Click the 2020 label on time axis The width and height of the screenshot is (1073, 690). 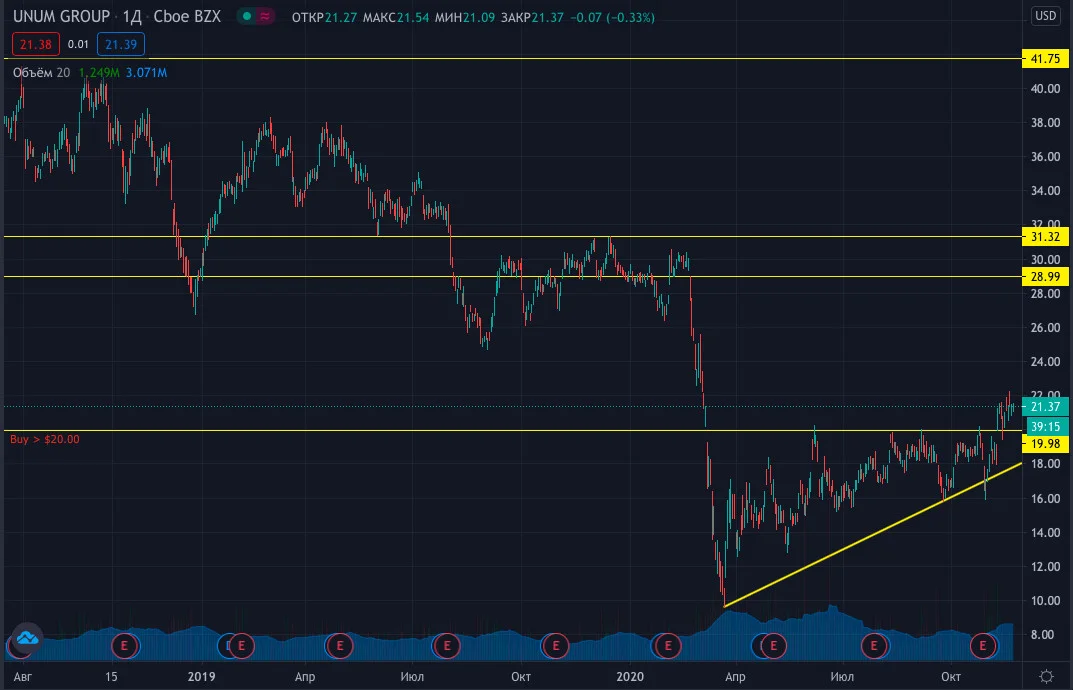pos(630,676)
